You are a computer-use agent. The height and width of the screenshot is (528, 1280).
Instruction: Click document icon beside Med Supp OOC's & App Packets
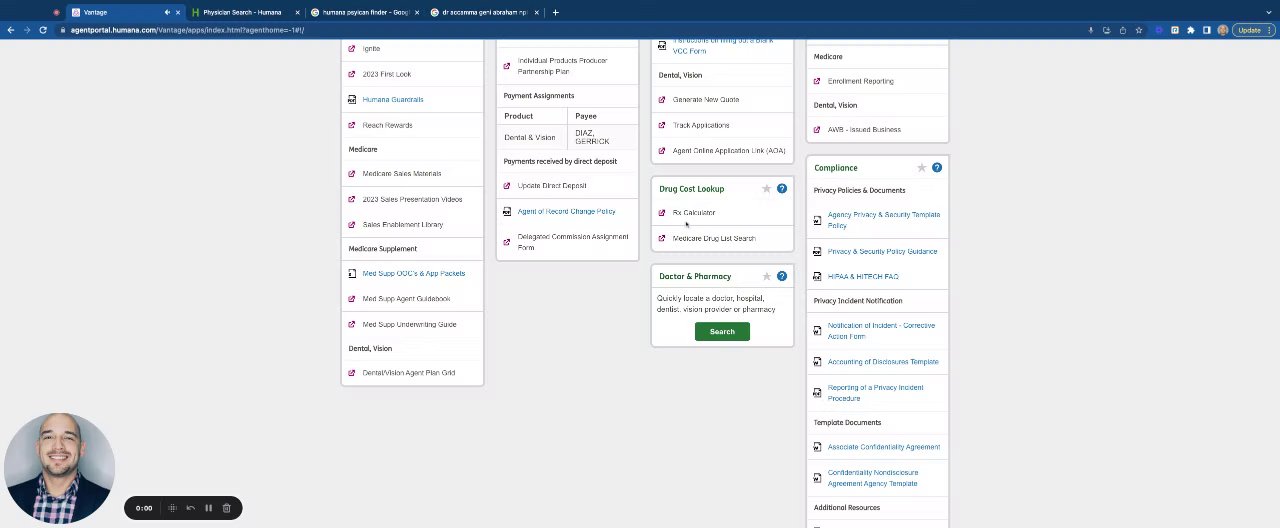(352, 273)
